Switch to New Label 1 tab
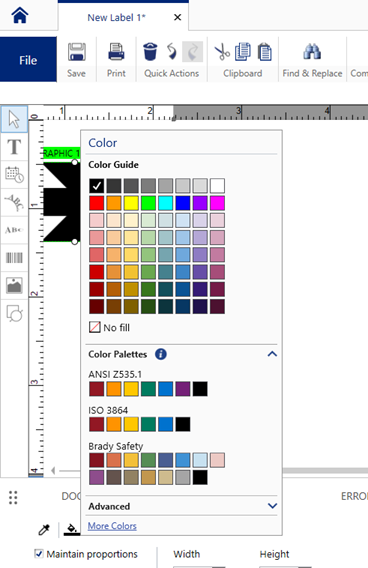368x568 pixels. (117, 17)
